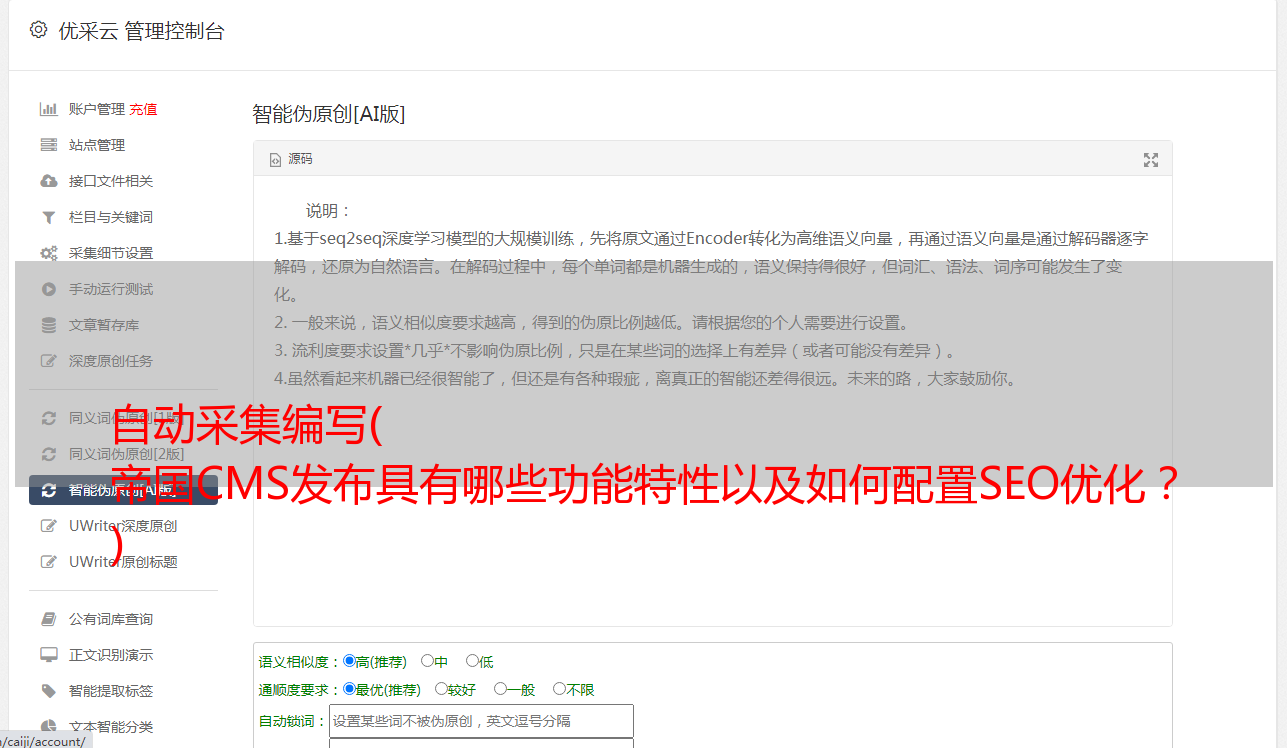Click the tag icon for 智能提取标签
Screen dimensions: 1287x748
48,691
